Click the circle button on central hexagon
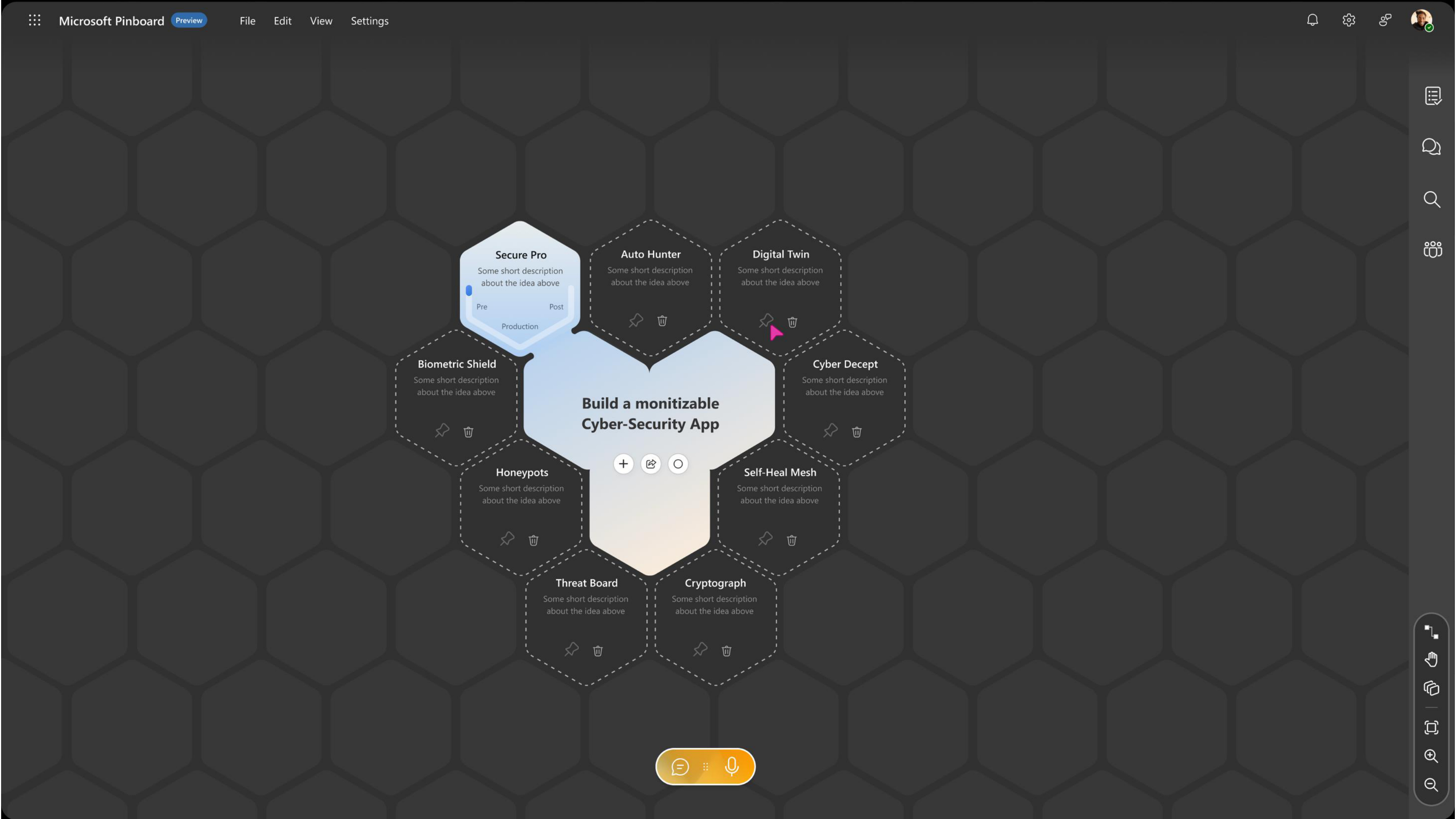1456x819 pixels. pos(678,464)
